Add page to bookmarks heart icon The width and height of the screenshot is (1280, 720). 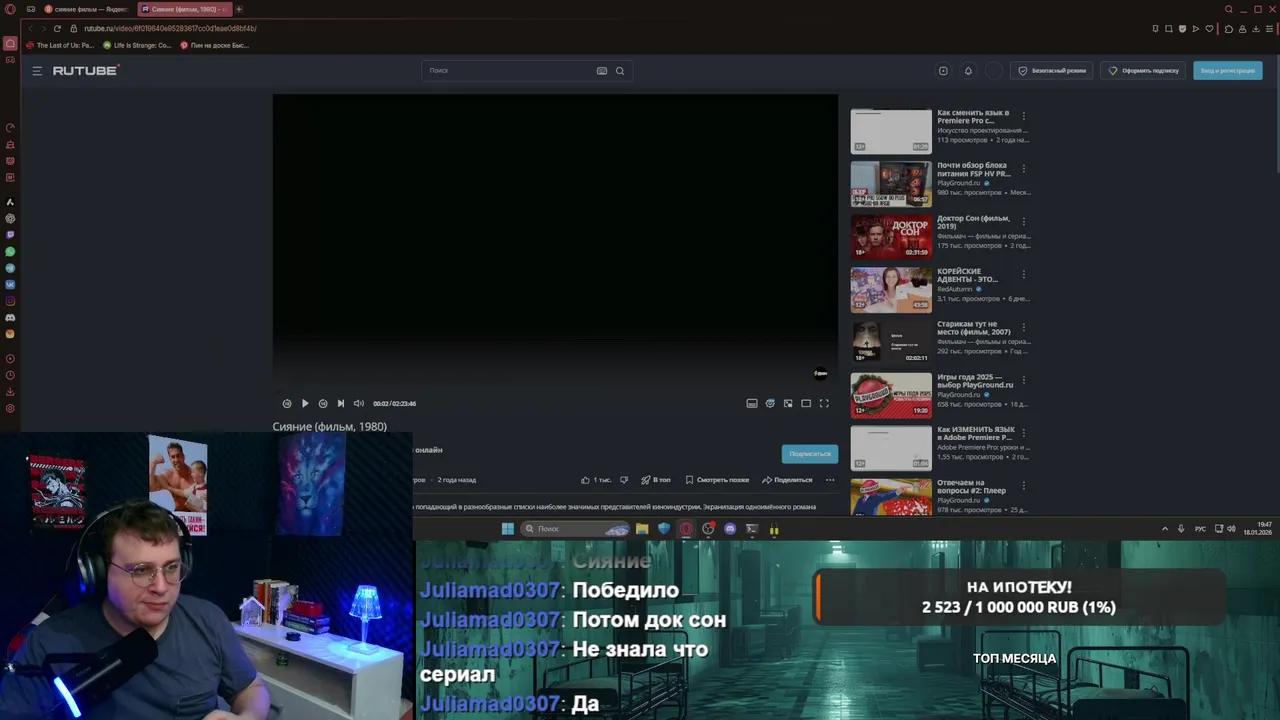pyautogui.click(x=1209, y=28)
